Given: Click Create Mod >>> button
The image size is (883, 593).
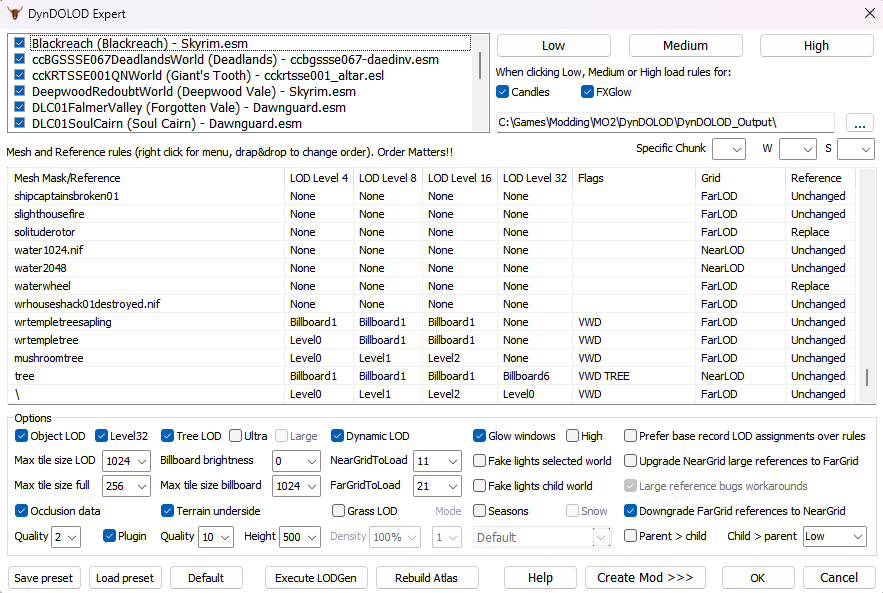Looking at the screenshot, I should tap(645, 578).
